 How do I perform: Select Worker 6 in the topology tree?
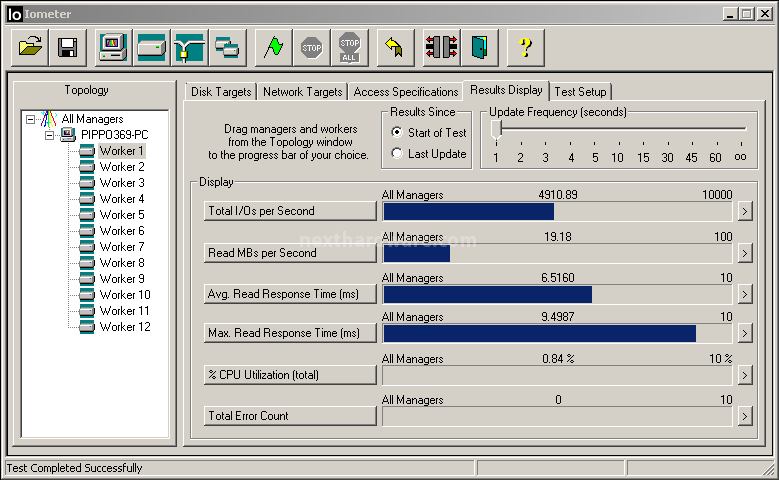point(122,231)
